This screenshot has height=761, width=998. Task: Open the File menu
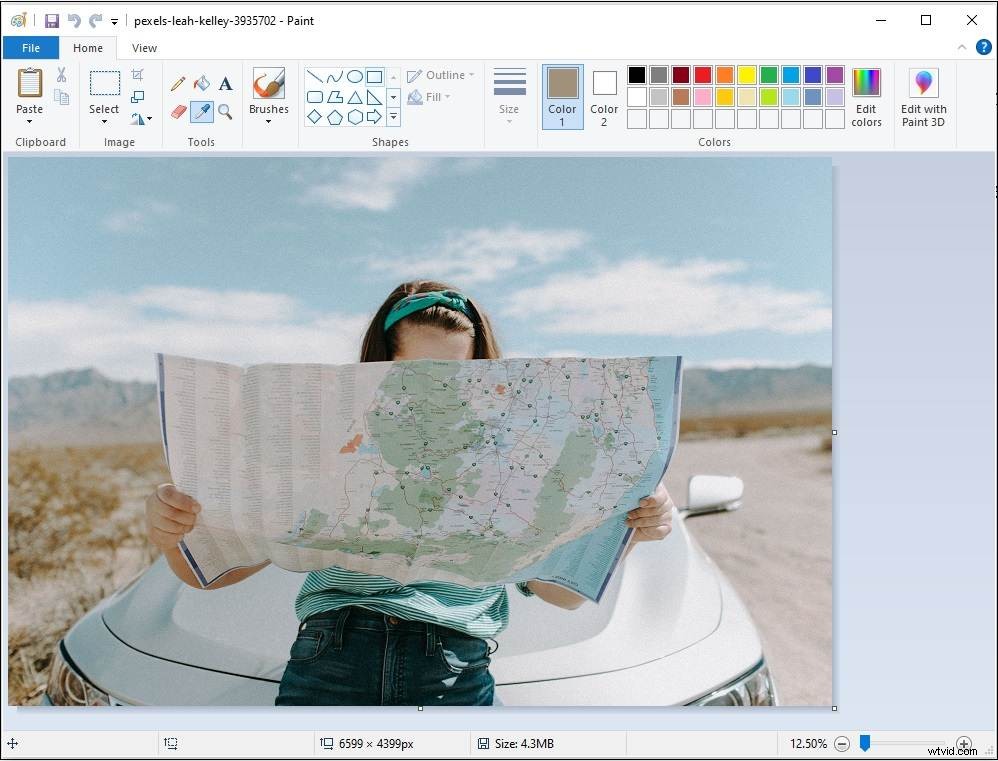point(31,47)
